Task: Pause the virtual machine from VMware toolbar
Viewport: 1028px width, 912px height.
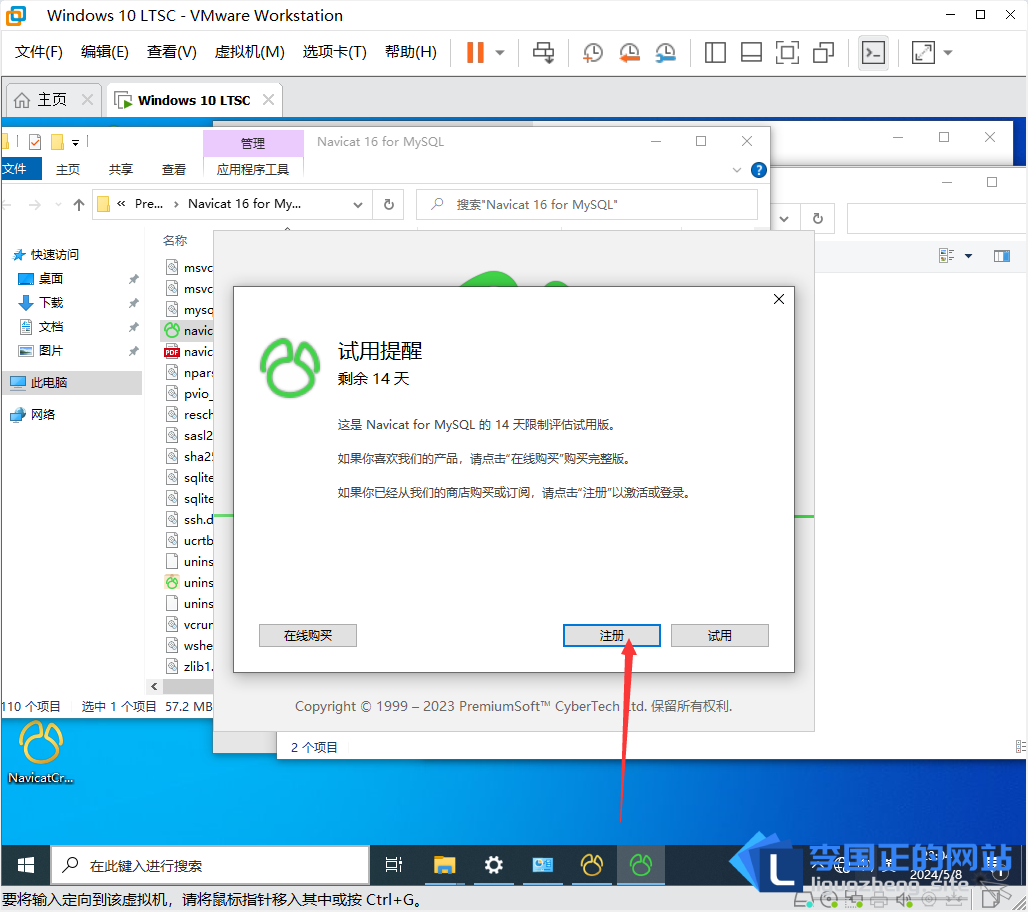Action: point(475,52)
